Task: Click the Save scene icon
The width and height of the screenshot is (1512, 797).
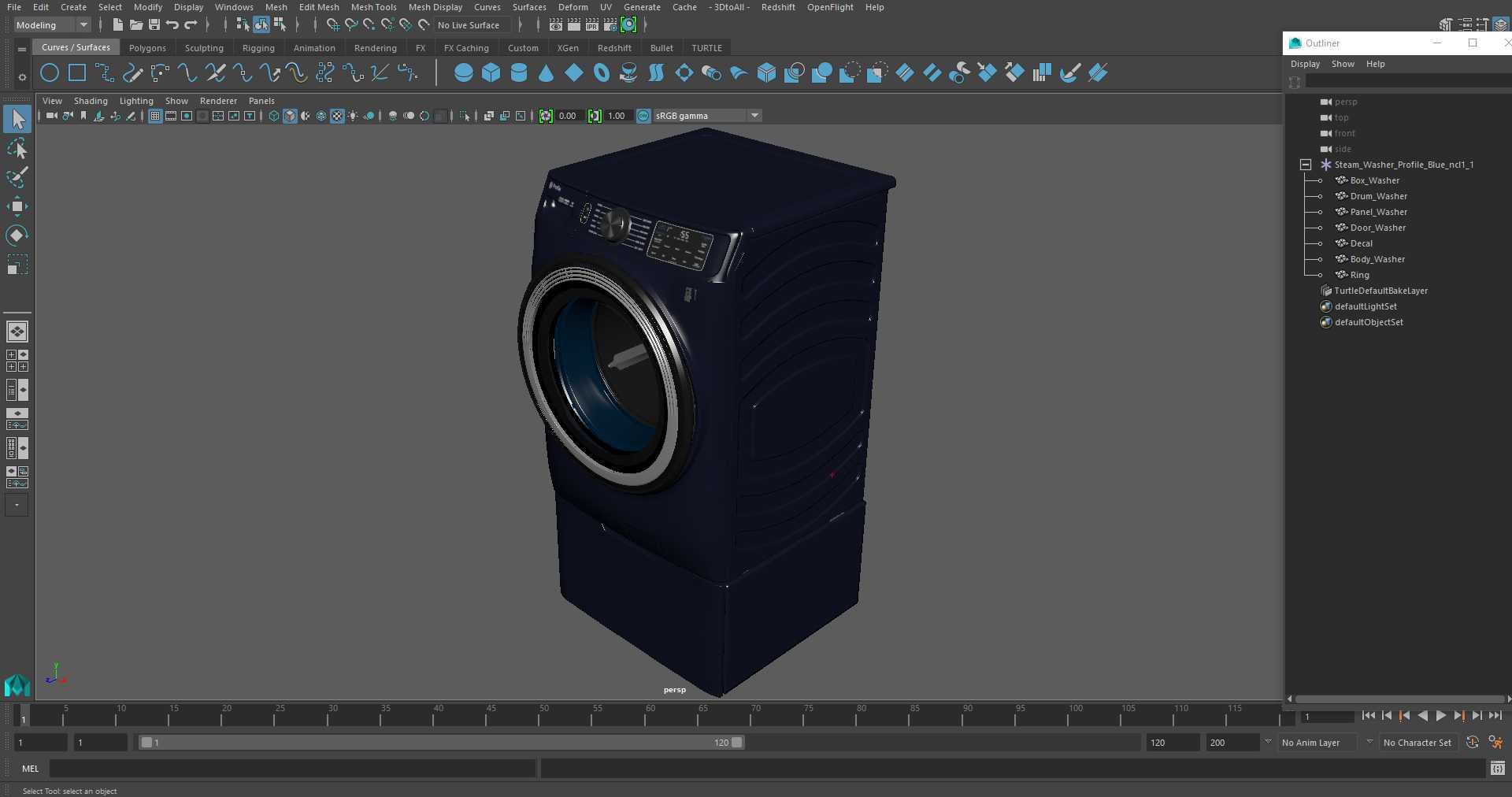Action: pos(154,25)
